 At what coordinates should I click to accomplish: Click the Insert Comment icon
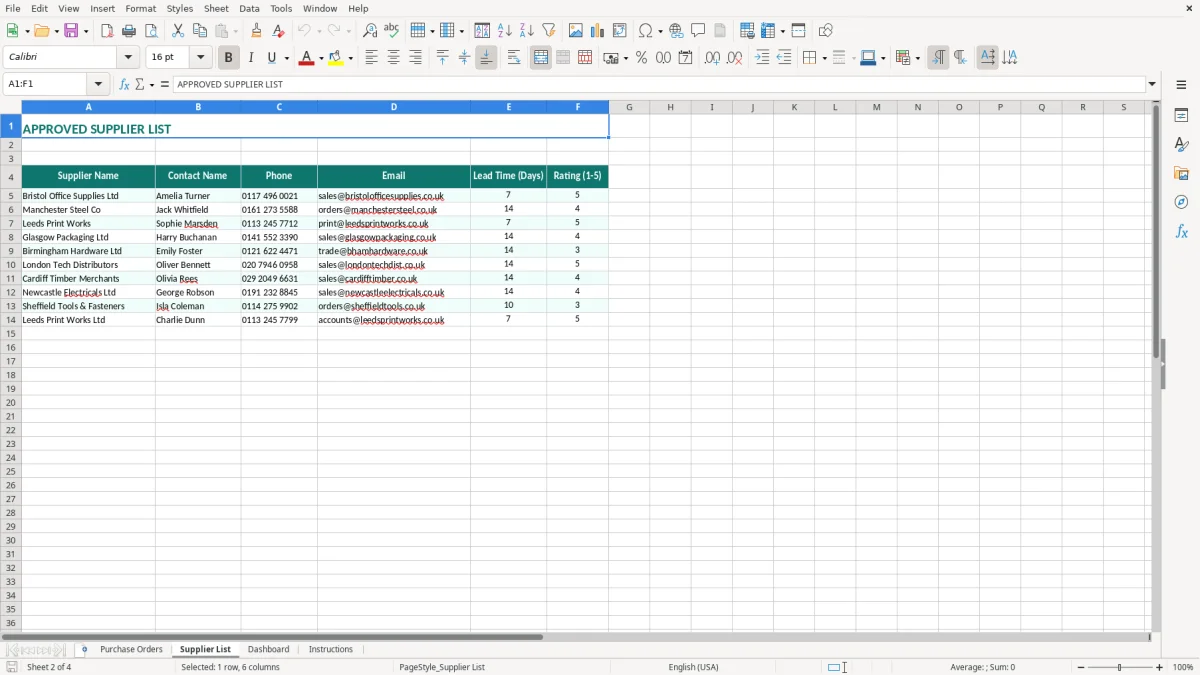click(x=698, y=31)
